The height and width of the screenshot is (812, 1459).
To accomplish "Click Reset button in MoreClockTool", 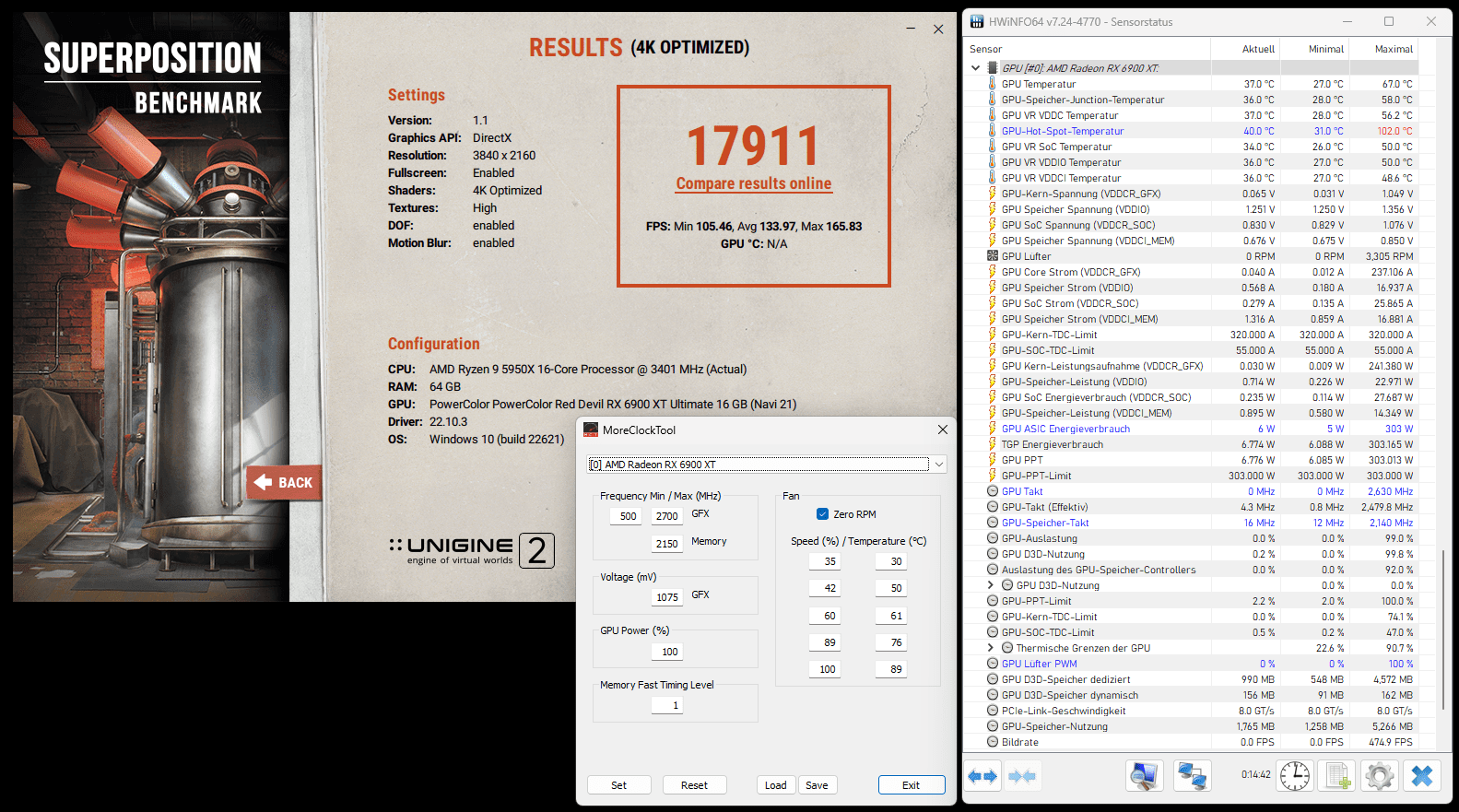I will [x=695, y=785].
